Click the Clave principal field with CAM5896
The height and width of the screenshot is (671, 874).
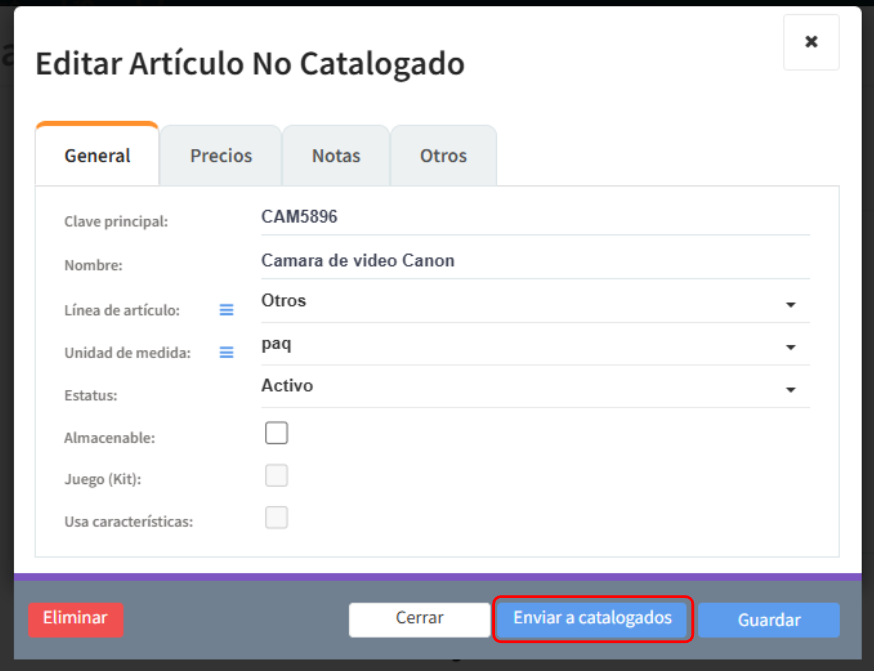[534, 216]
